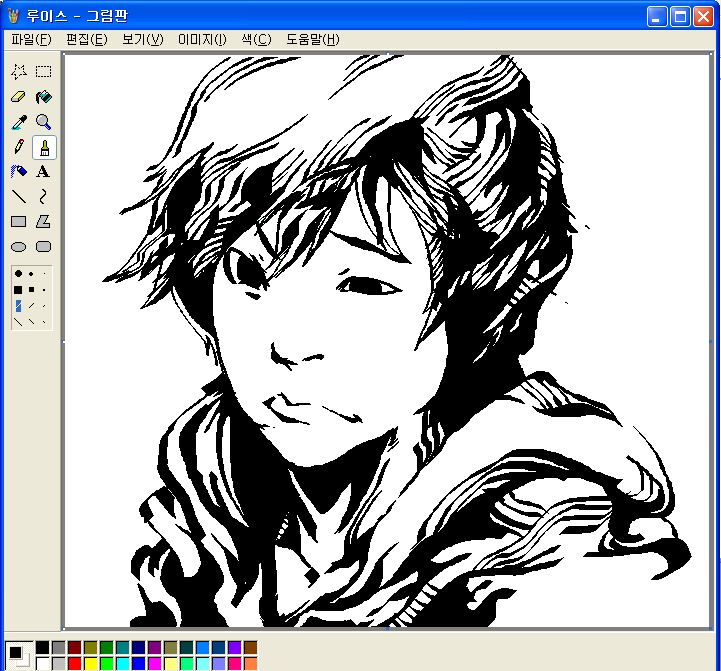Select the Rounded Rectangle shape tool

tap(44, 247)
